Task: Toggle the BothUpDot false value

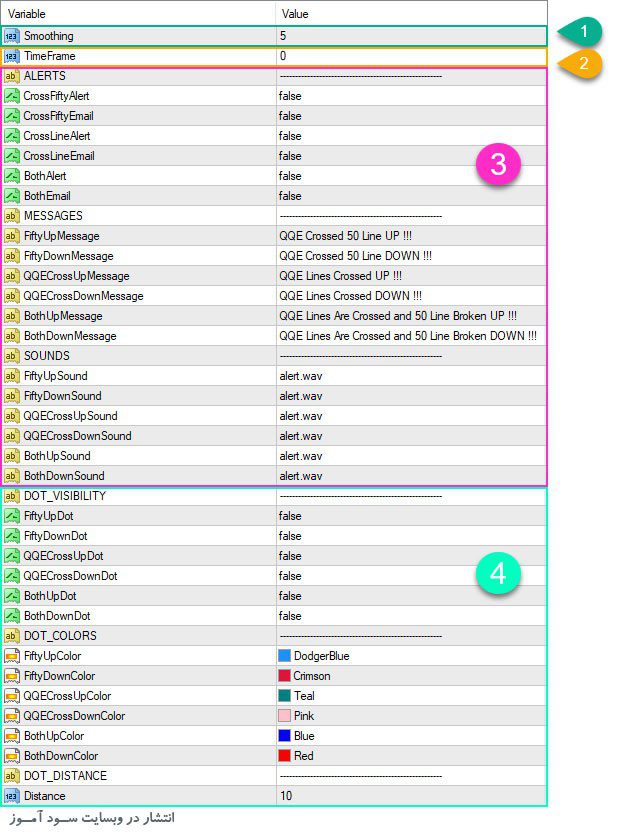Action: pos(290,596)
